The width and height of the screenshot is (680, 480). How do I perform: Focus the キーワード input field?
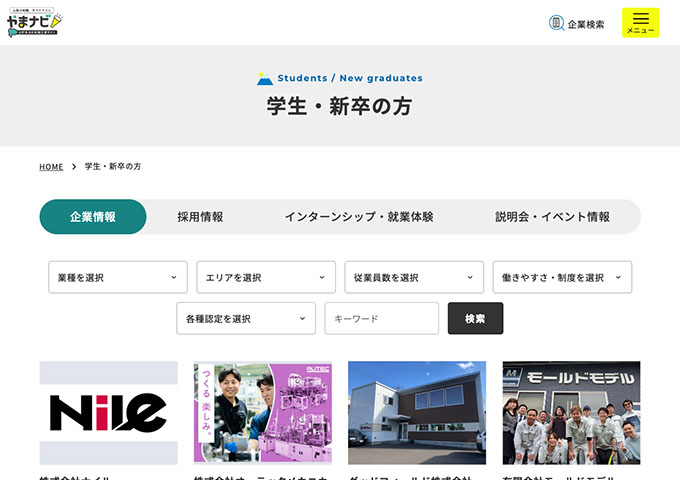382,318
